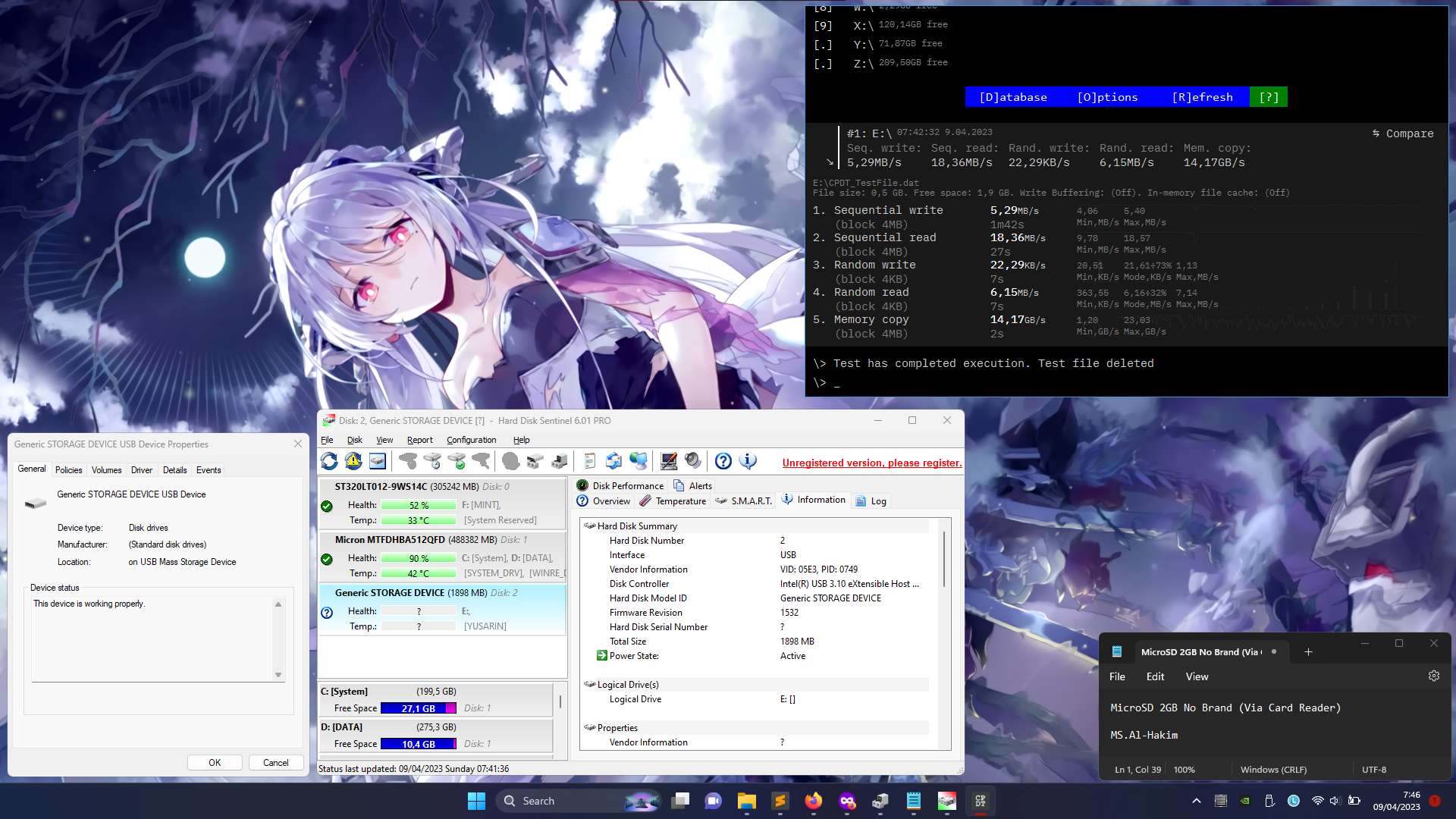This screenshot has width=1456, height=819.
Task: Click OK in device properties dialog
Action: (x=215, y=763)
